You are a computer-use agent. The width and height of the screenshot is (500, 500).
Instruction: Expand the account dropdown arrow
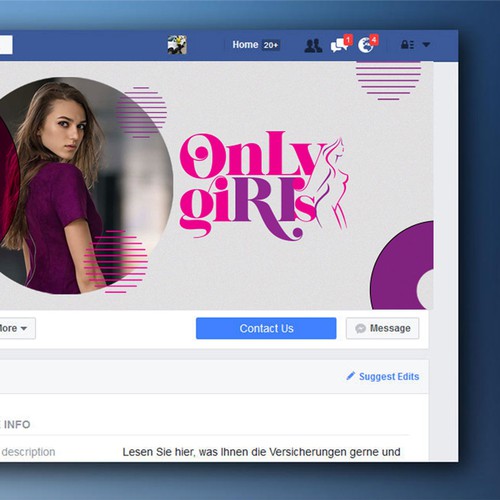click(426, 44)
